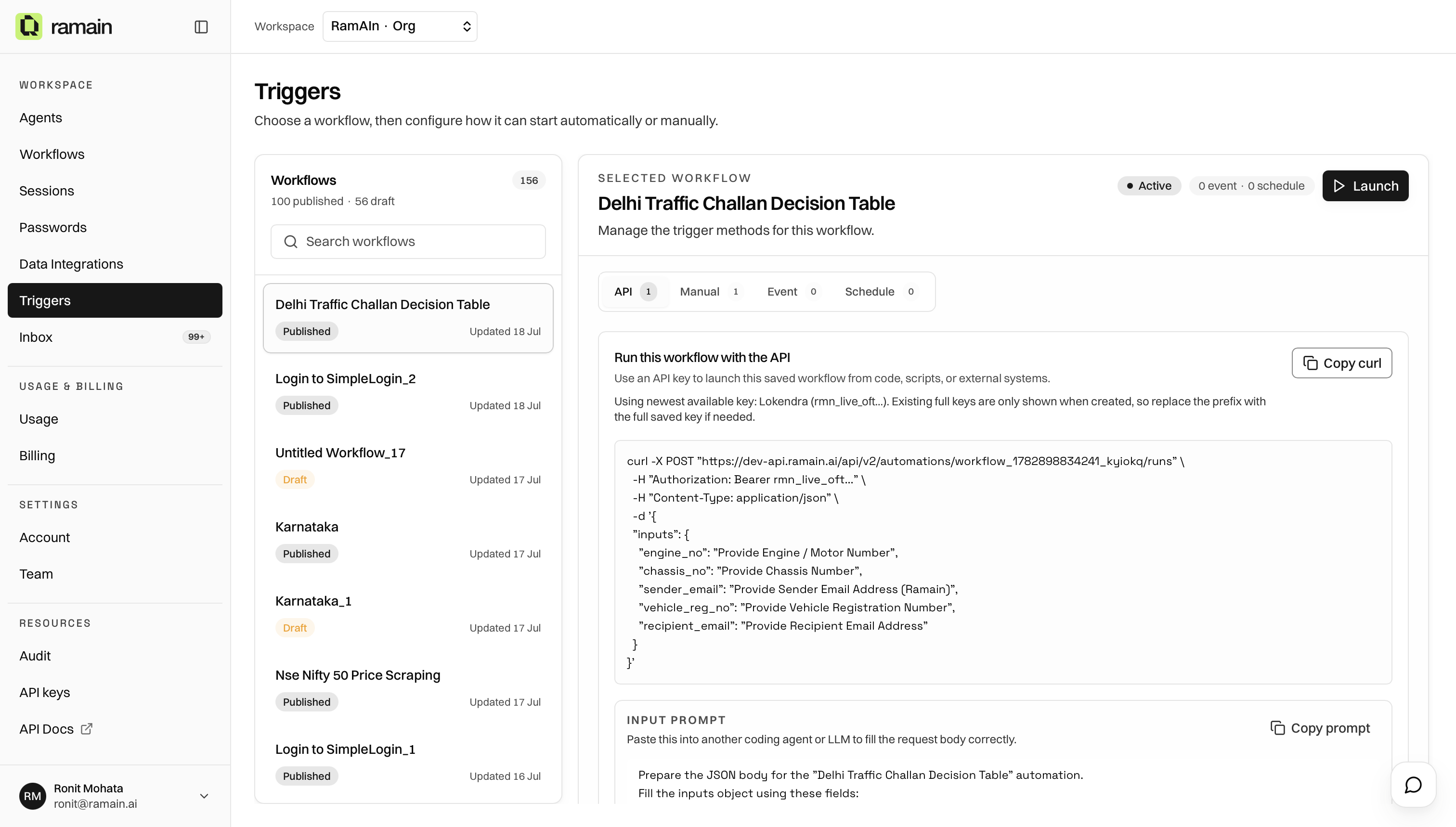Open the Billing page
1456x827 pixels.
[x=115, y=455]
